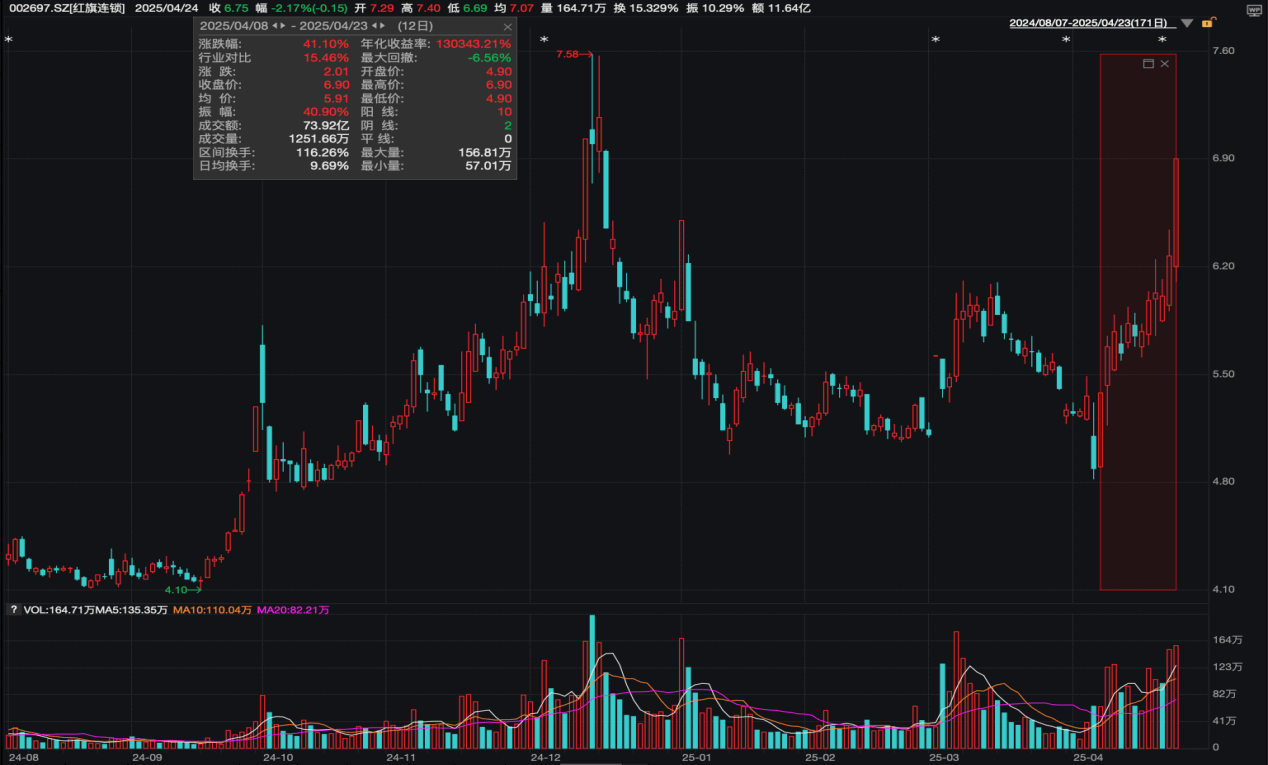
Task: Click the top-left asterisk marker on chart
Action: (x=8, y=40)
